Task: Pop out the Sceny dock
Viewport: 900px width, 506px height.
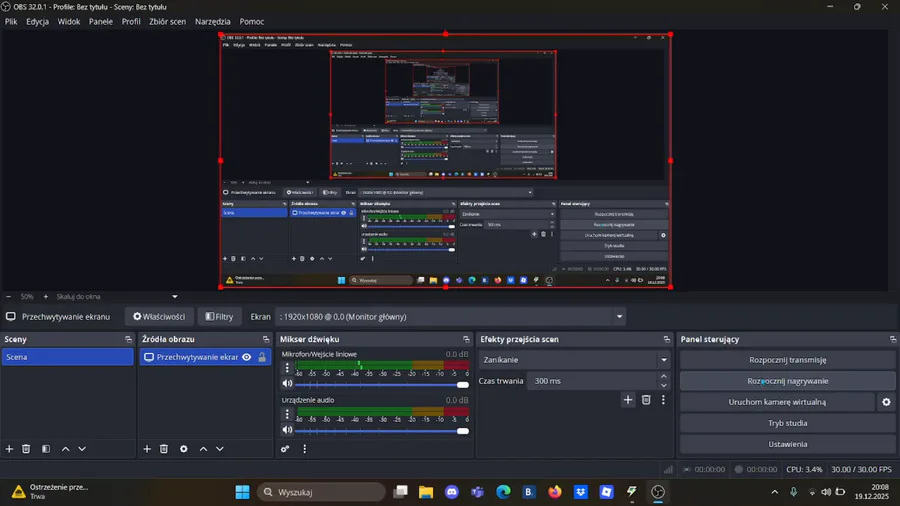Action: [x=129, y=340]
